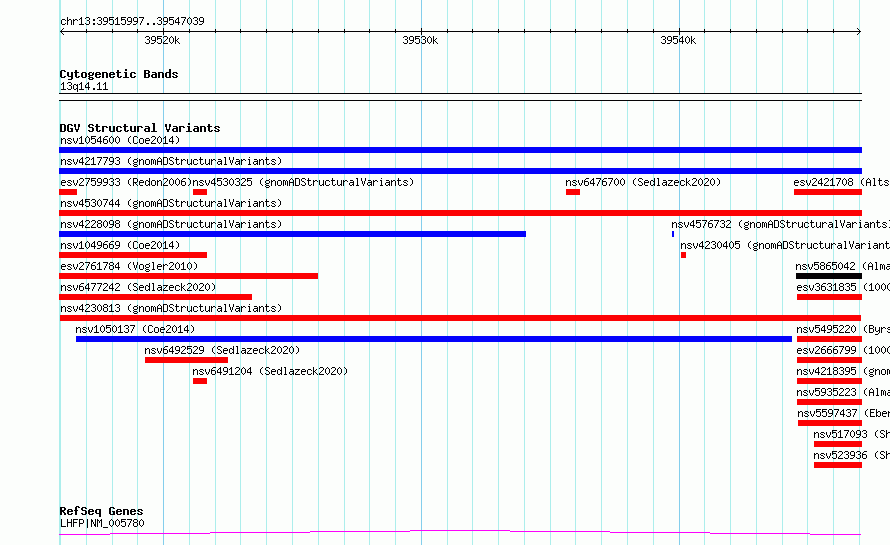Click the left arrow end of the ruler
890x545 pixels.
pyautogui.click(x=62, y=32)
